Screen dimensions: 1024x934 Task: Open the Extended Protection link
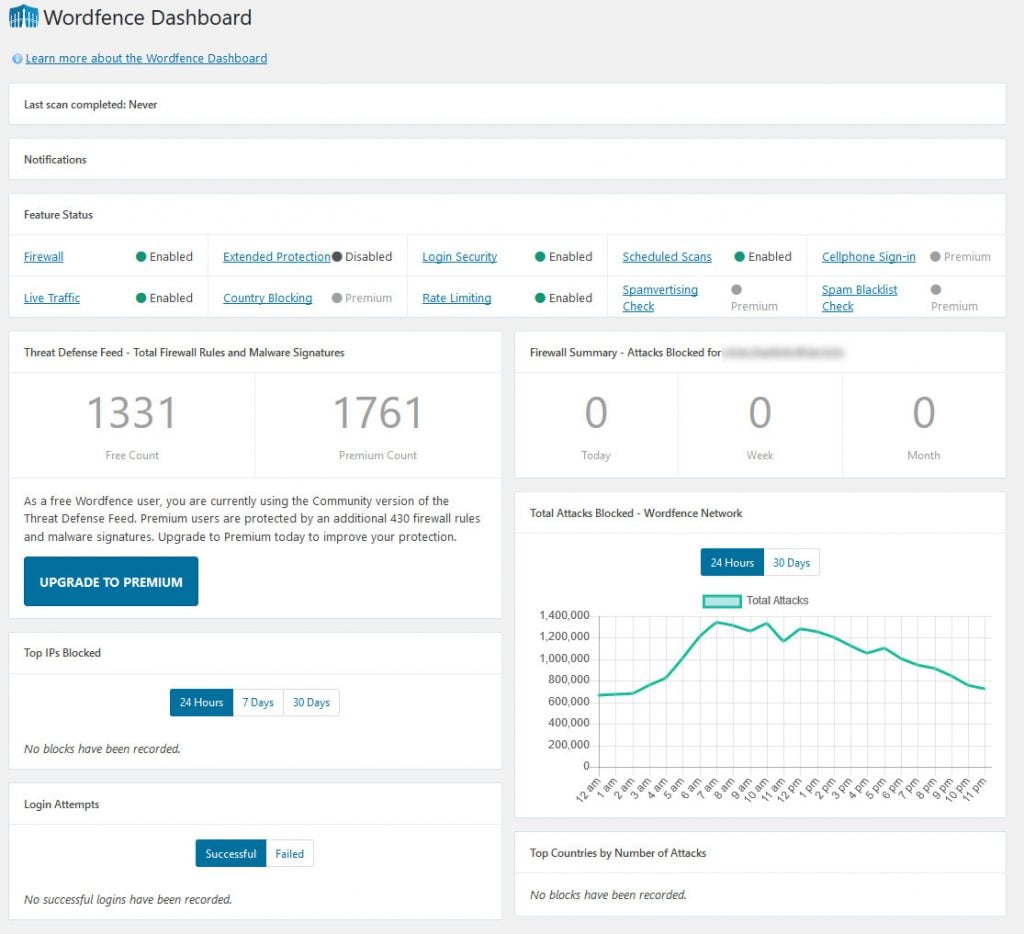pyautogui.click(x=276, y=257)
